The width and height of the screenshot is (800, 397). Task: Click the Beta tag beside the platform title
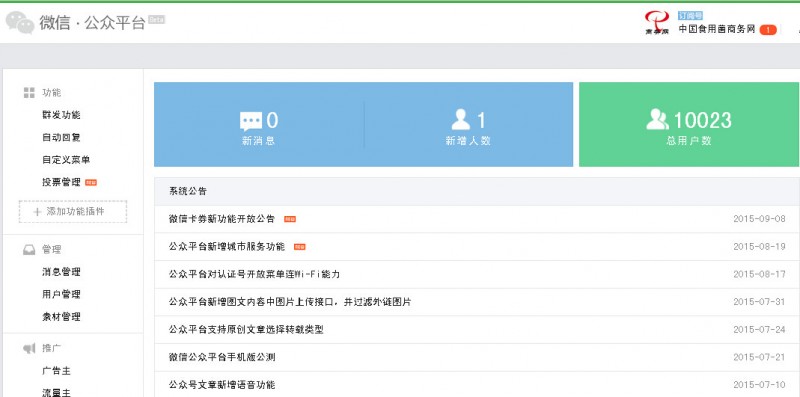pyautogui.click(x=156, y=19)
